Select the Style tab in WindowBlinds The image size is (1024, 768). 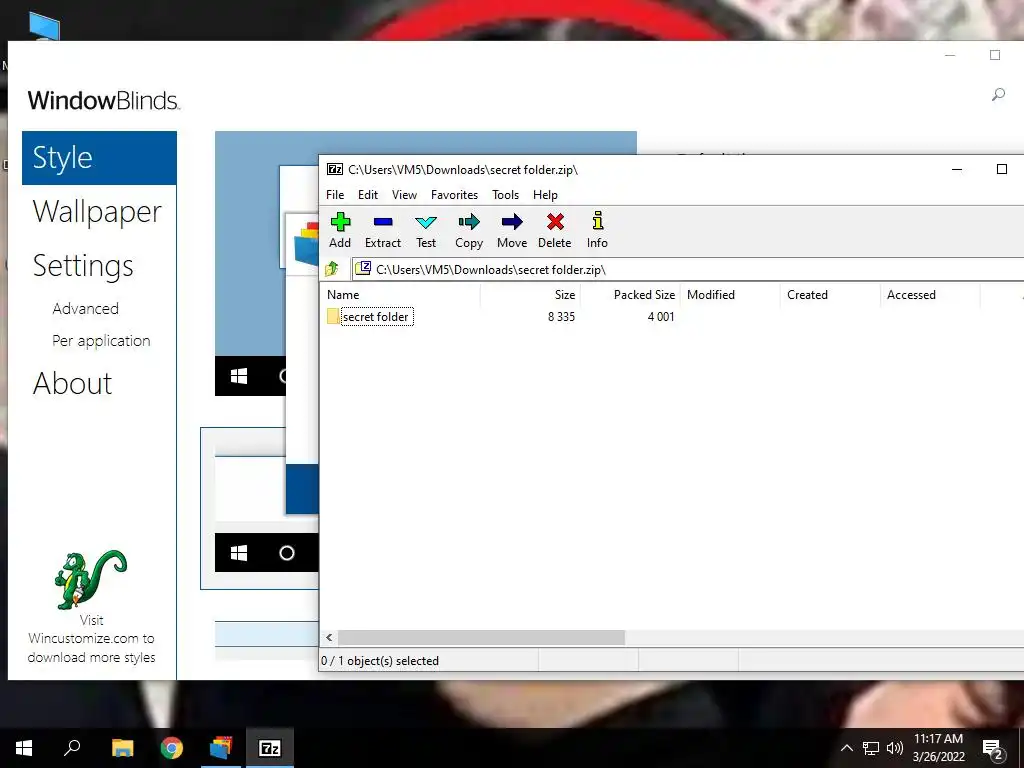[99, 158]
